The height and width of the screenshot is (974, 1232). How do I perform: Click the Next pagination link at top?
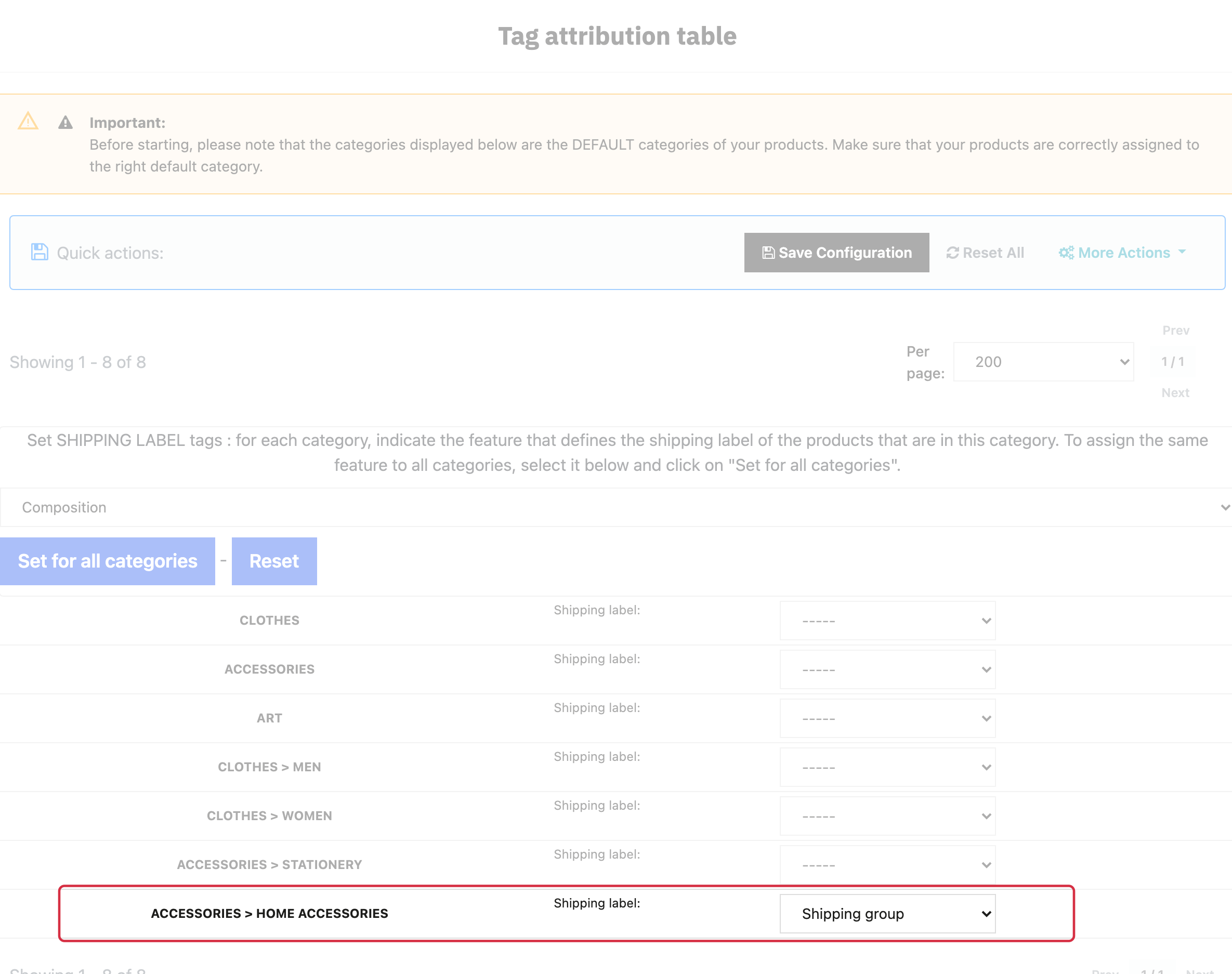coord(1175,392)
